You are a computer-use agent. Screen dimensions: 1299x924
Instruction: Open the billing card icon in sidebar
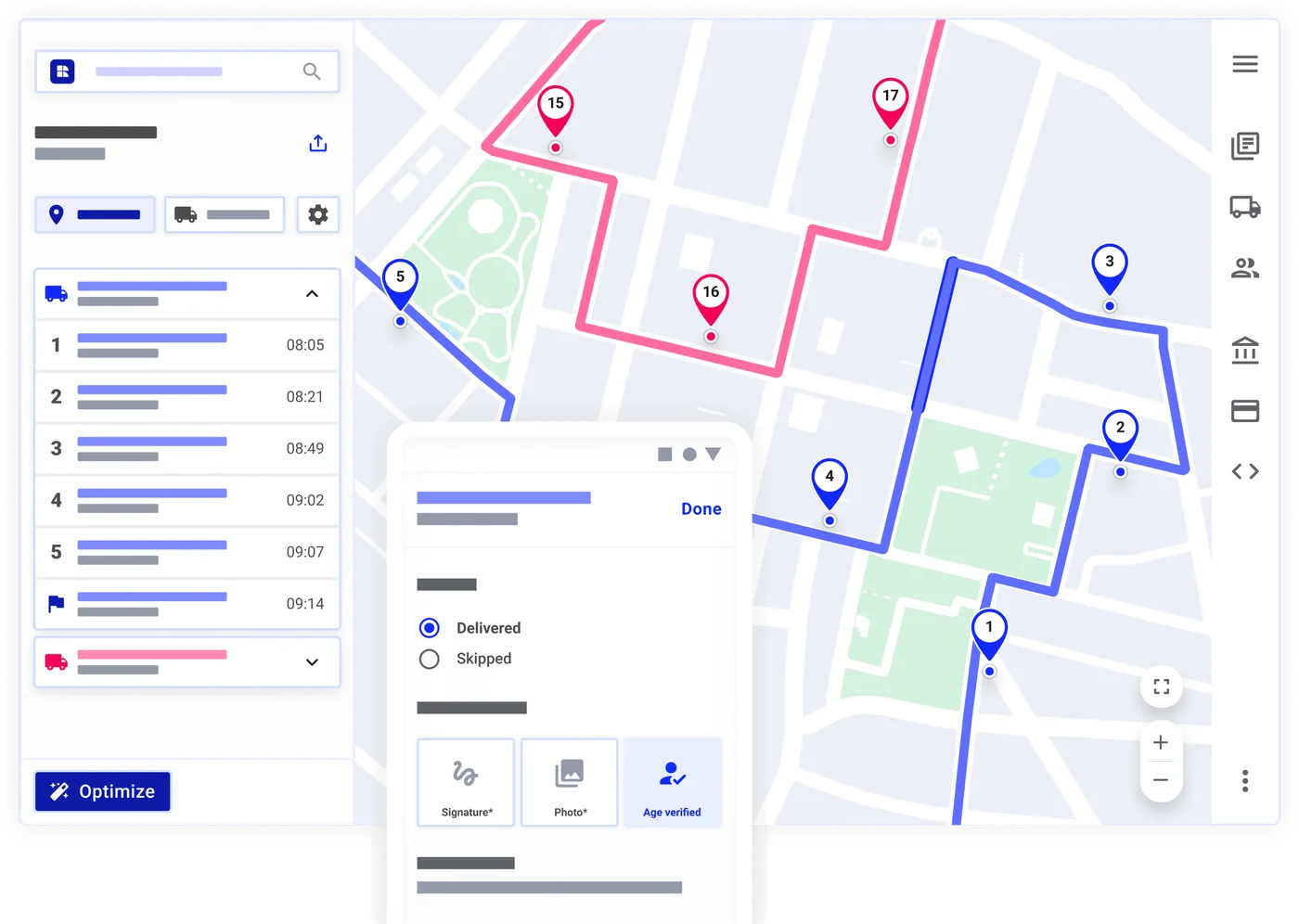(x=1245, y=411)
